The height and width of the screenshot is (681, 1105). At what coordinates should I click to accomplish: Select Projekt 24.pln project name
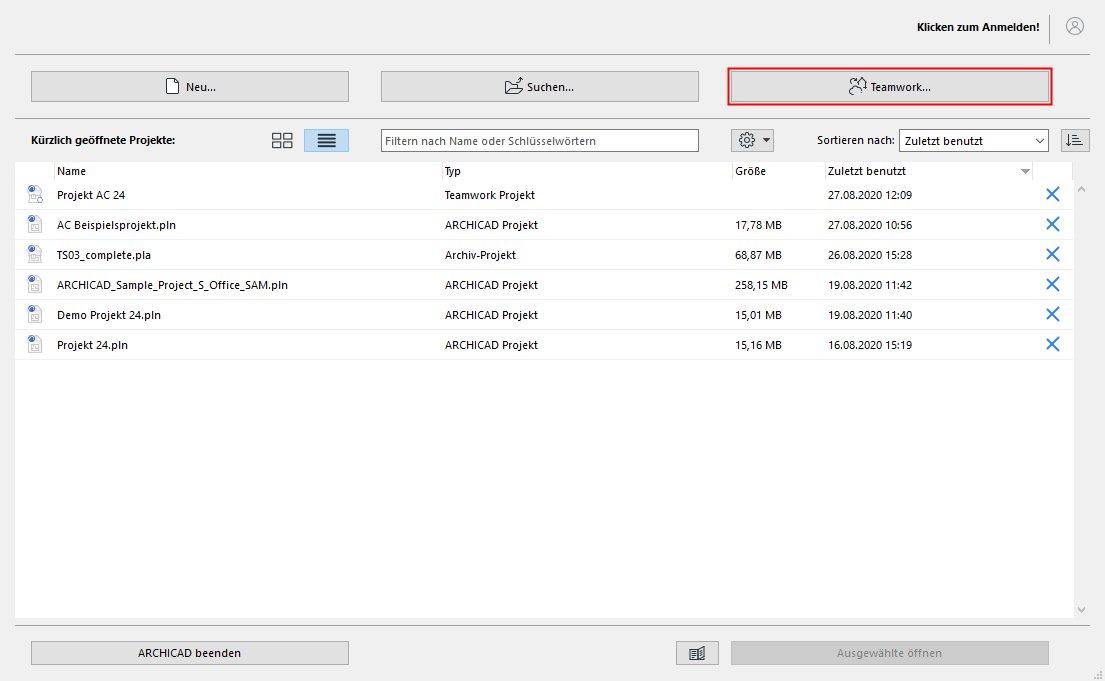pos(92,345)
